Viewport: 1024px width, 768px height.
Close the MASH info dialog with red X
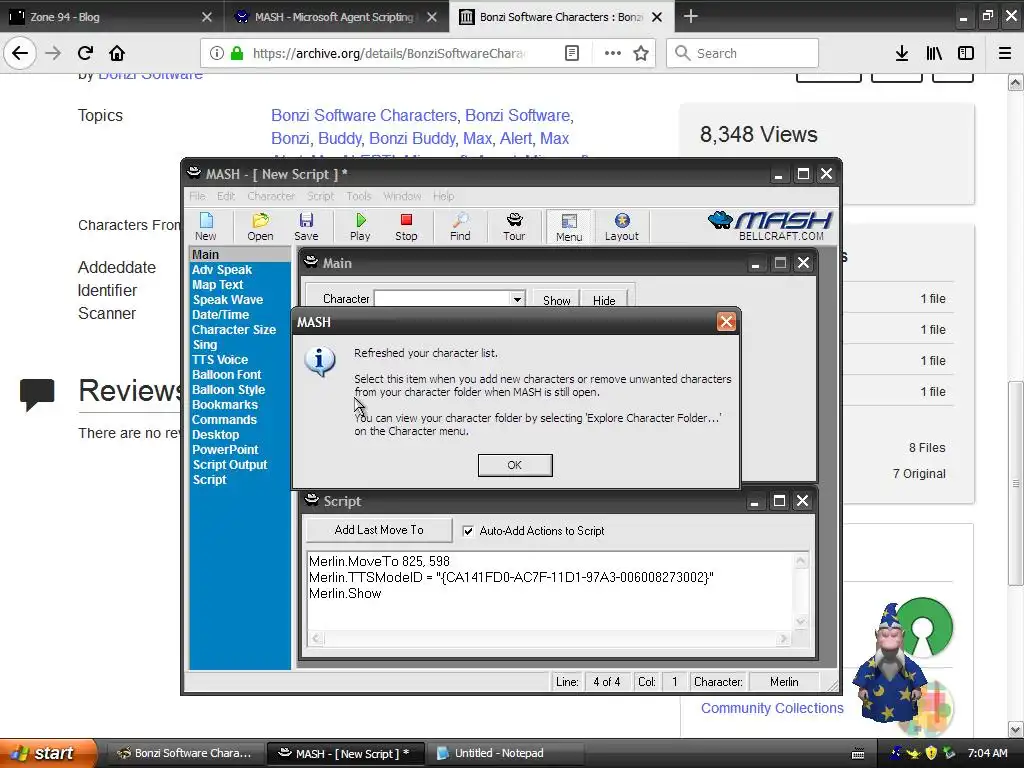(x=726, y=322)
